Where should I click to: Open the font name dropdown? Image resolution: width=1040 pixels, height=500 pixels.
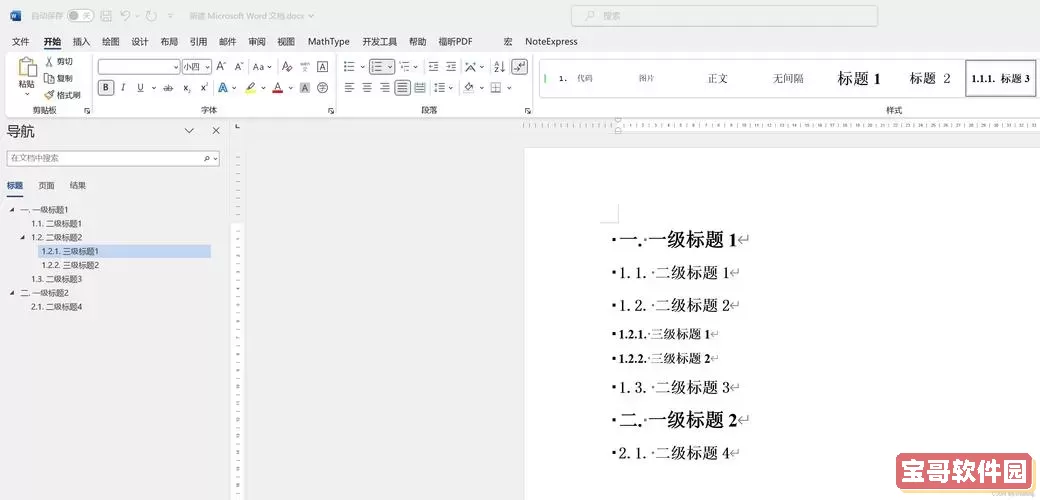click(x=176, y=67)
